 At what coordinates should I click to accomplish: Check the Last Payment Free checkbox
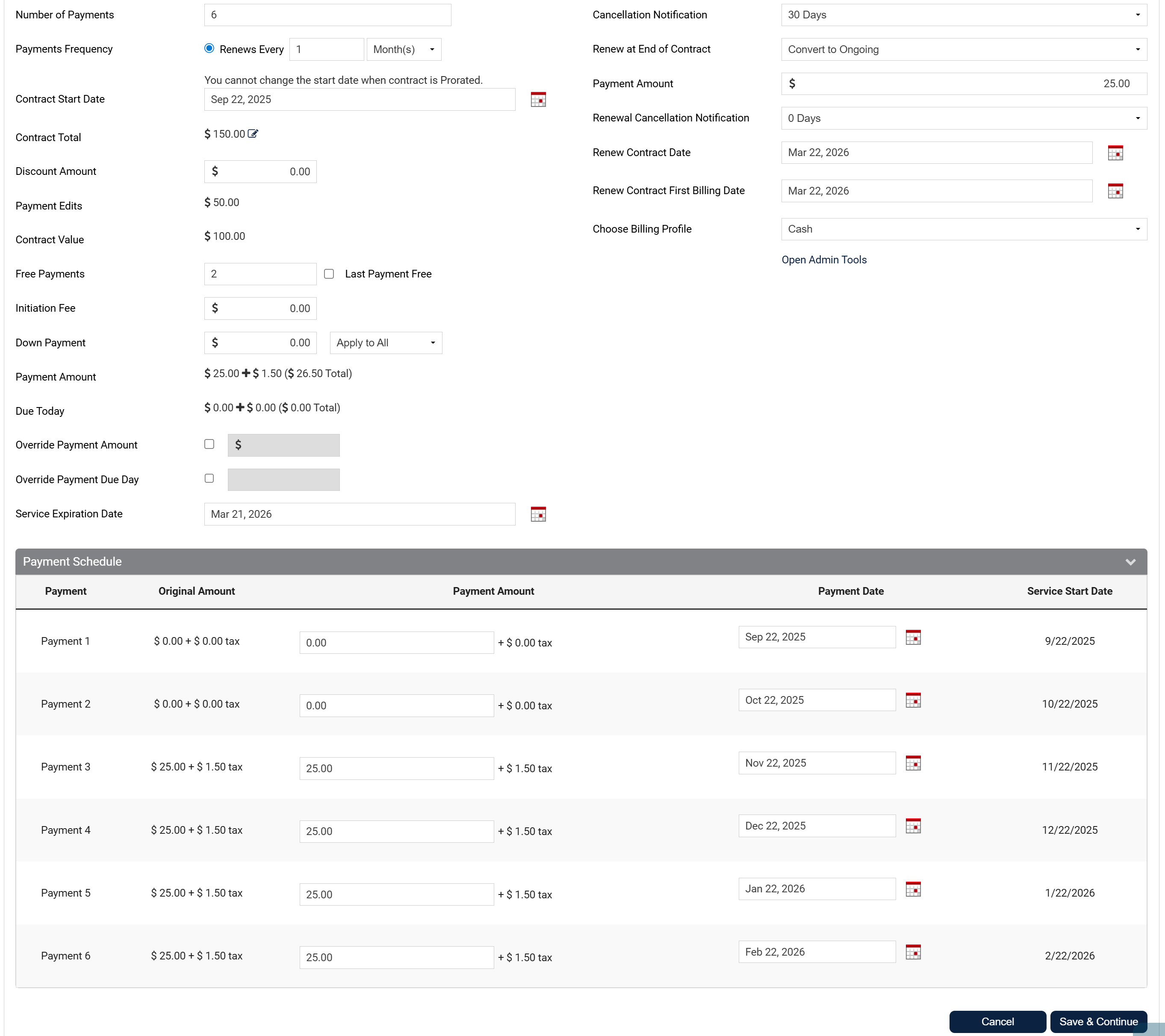(x=329, y=274)
